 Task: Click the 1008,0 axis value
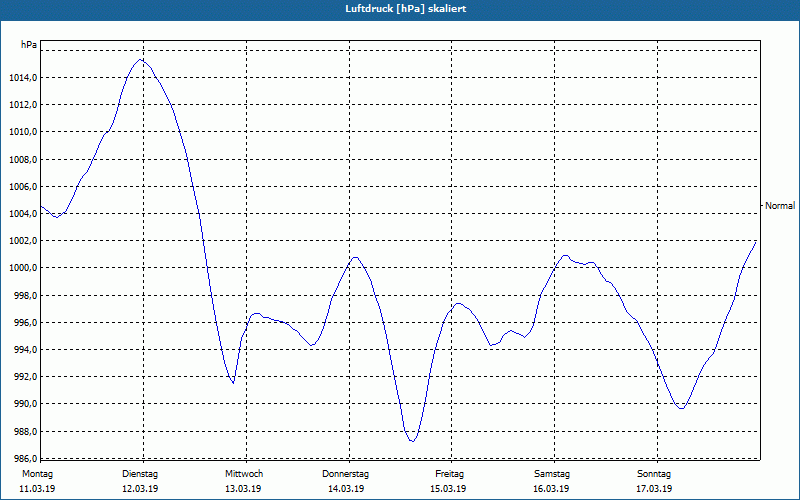pyautogui.click(x=23, y=159)
